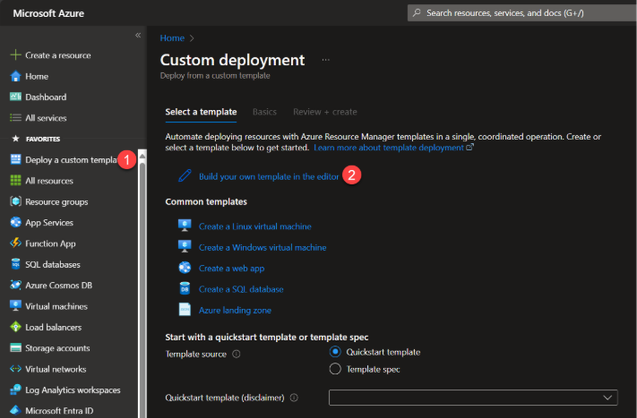The image size is (637, 418).
Task: Click Build your own template in the editor
Action: [269, 177]
